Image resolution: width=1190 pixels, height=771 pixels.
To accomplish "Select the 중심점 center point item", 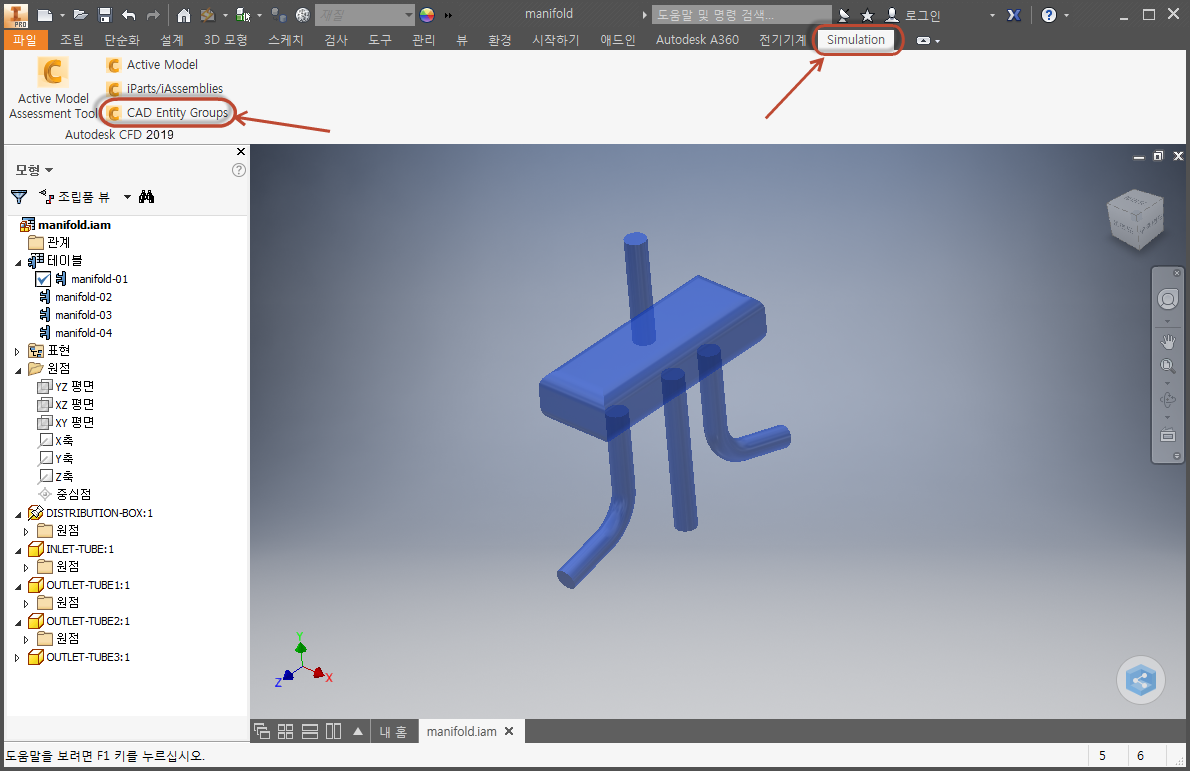I will [x=65, y=495].
